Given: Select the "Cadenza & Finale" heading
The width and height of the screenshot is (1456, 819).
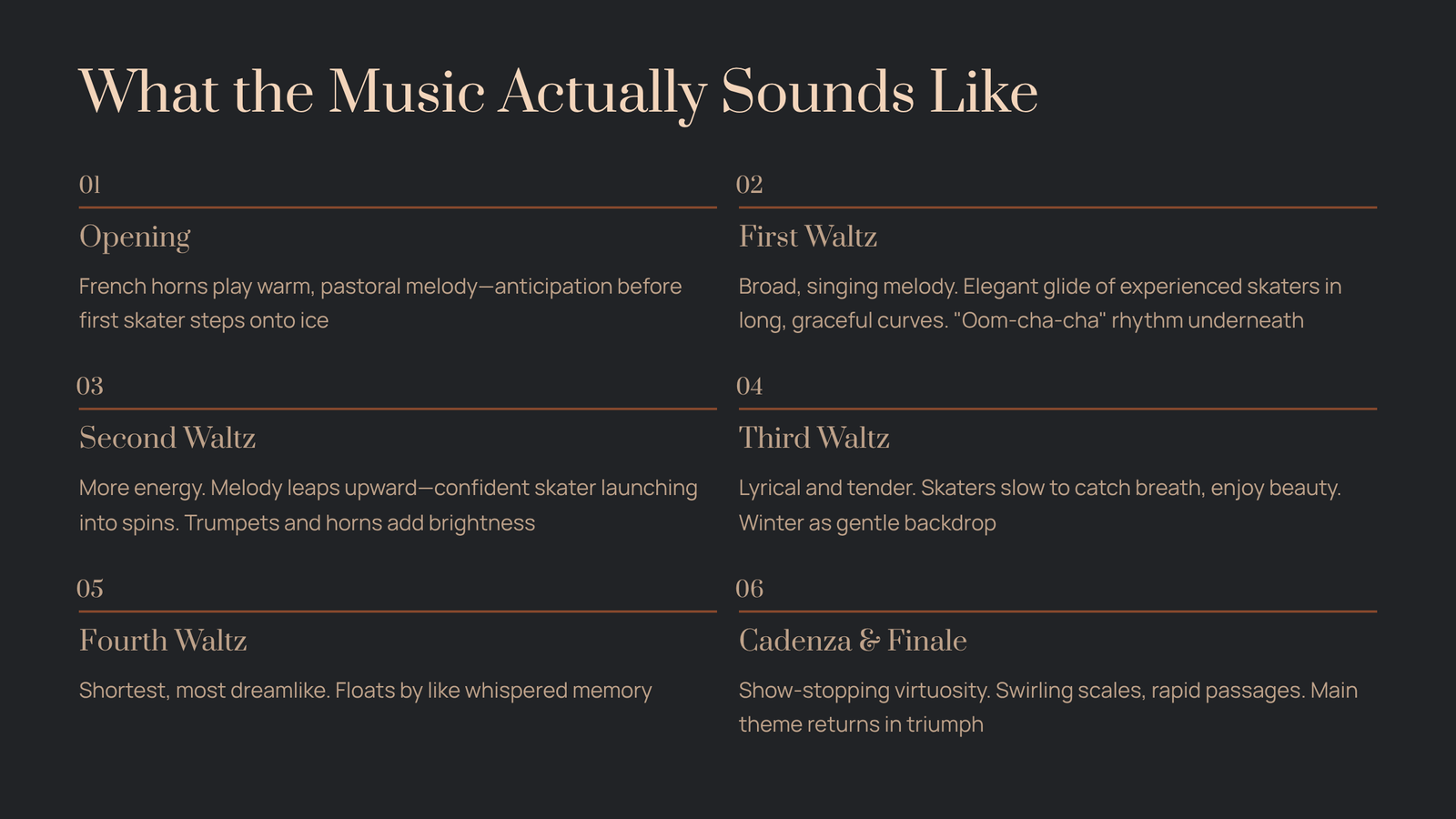Looking at the screenshot, I should (852, 641).
